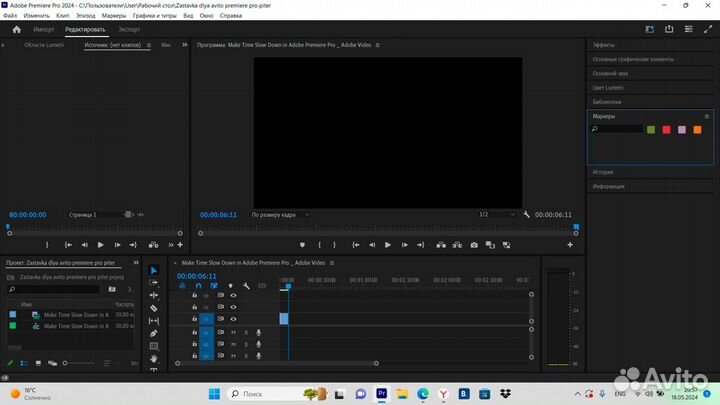Go to the Home screen icon
This screenshot has height=405, width=720.
tap(17, 29)
